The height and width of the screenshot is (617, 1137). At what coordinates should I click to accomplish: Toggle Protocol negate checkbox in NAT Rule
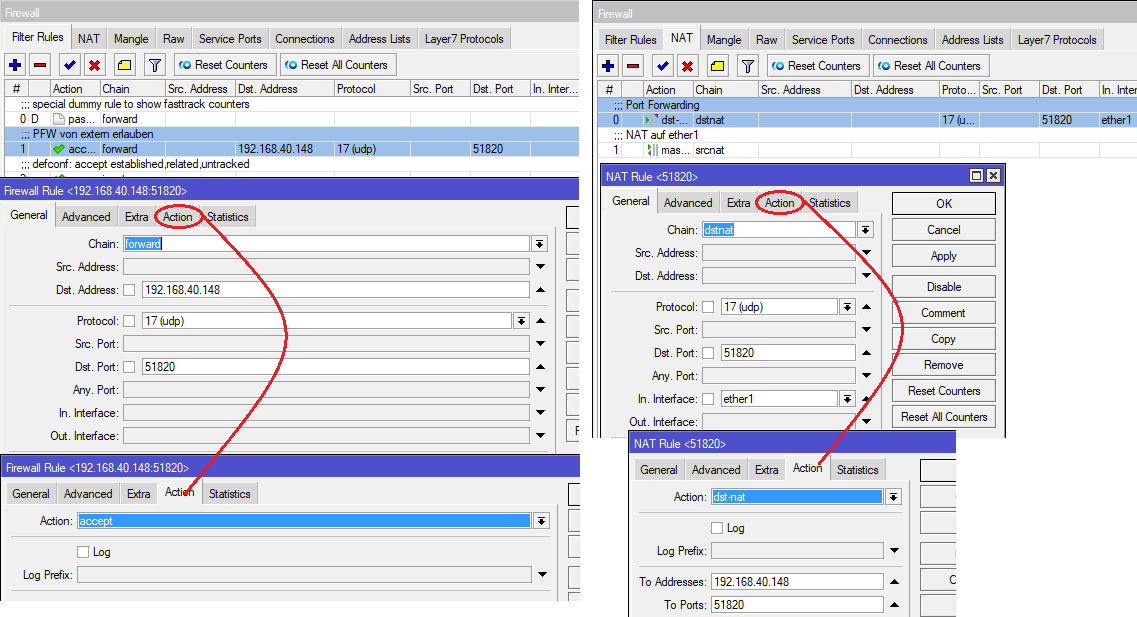tap(708, 307)
